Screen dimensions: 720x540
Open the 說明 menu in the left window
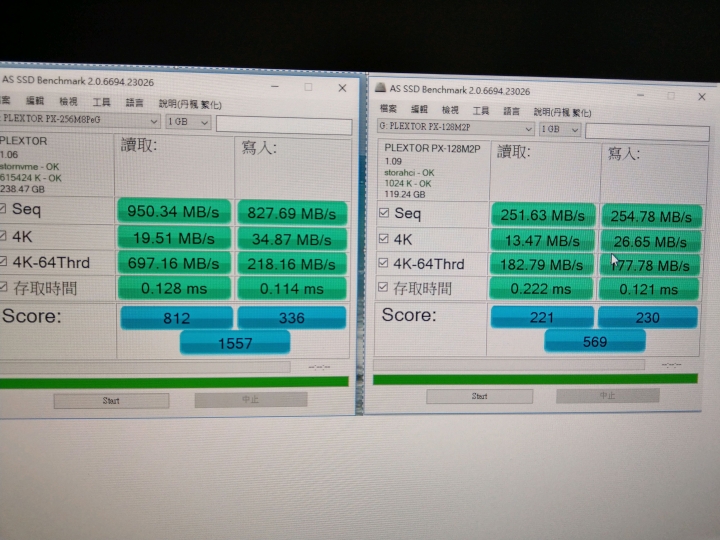190,104
